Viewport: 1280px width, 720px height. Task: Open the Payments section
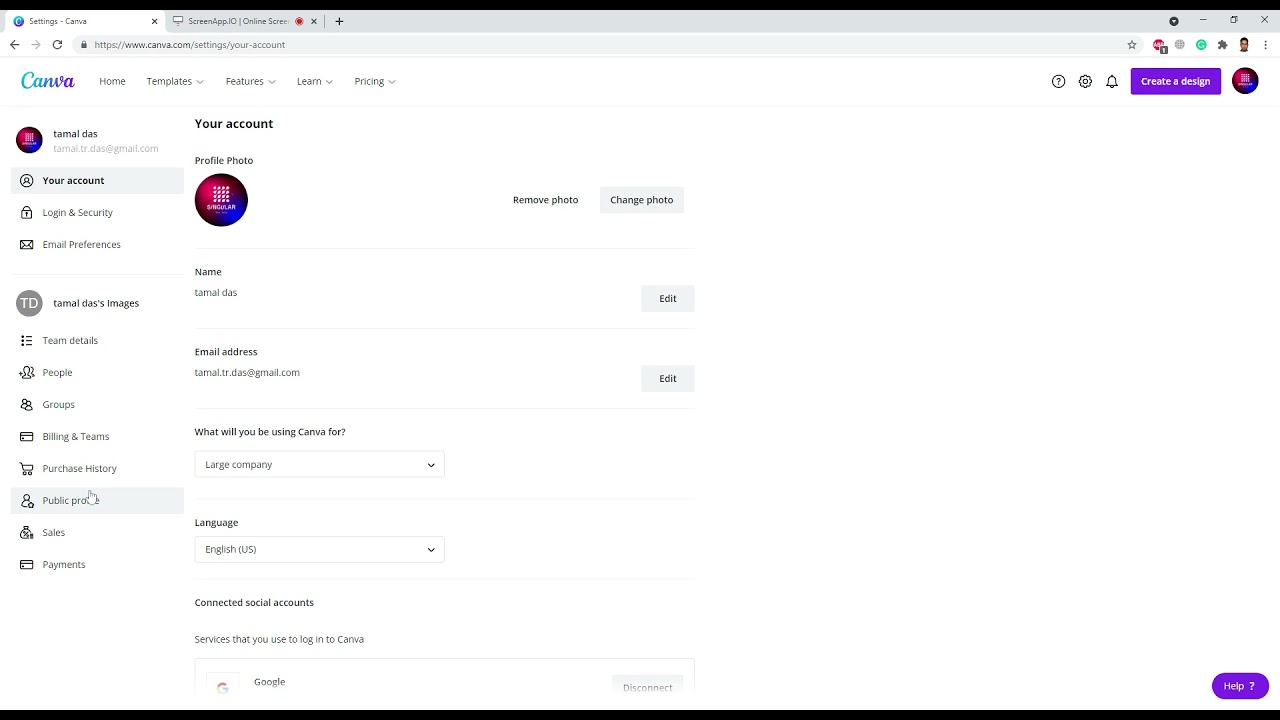[x=63, y=564]
